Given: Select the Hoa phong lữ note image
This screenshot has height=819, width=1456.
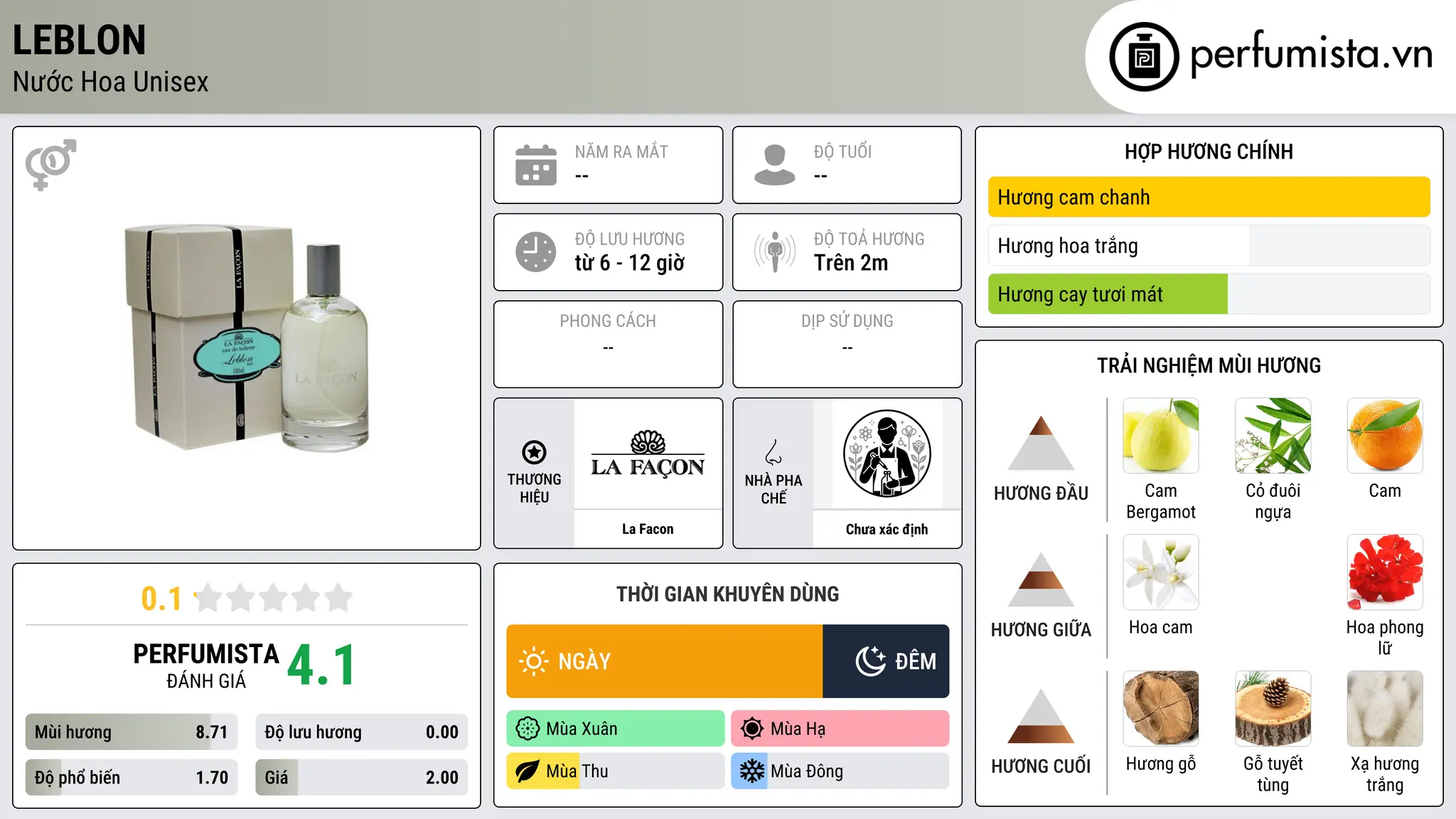Looking at the screenshot, I should (x=1385, y=572).
